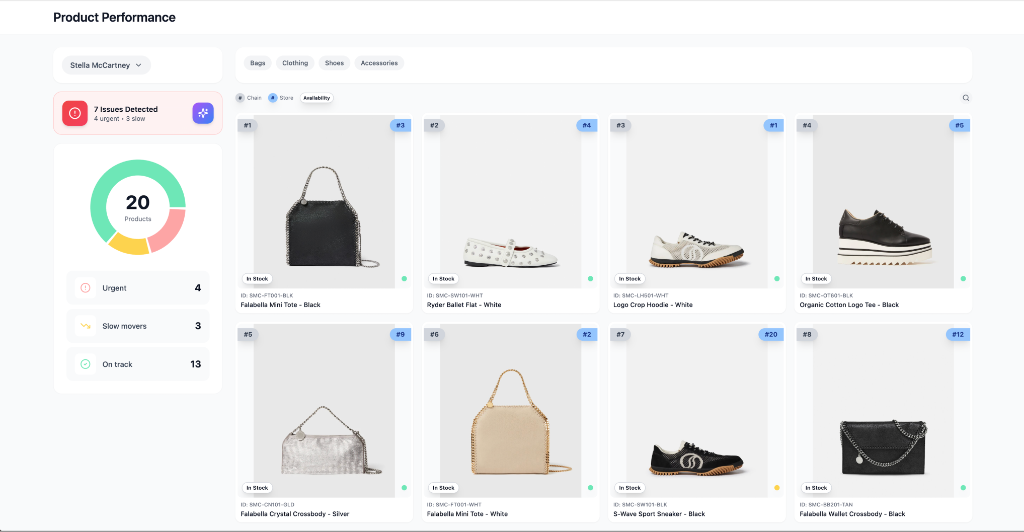Toggle the Store ranking label

[x=287, y=98]
